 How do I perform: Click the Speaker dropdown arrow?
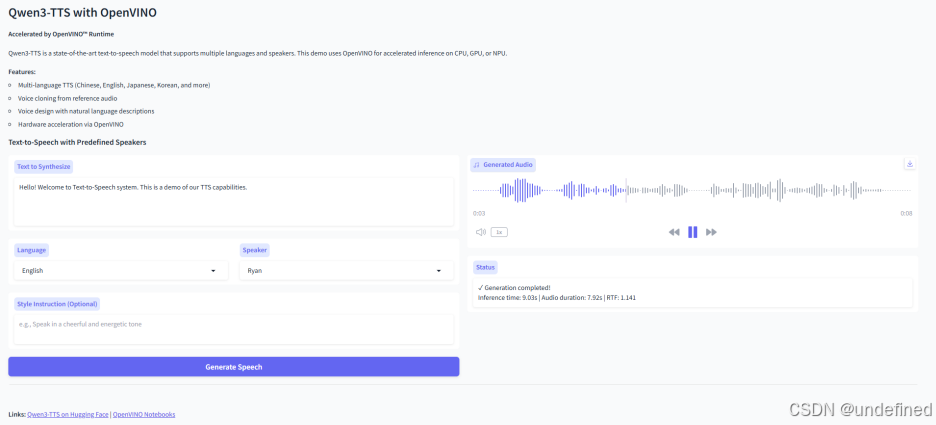tap(439, 271)
